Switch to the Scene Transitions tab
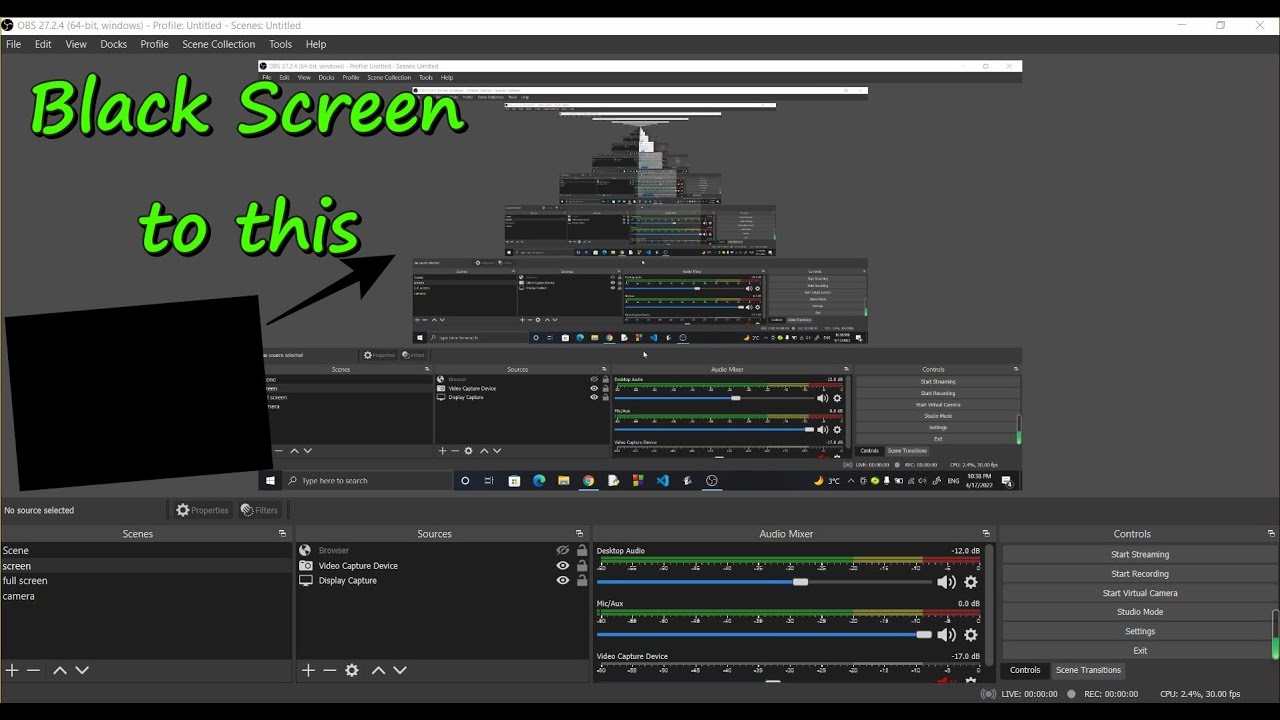Screen dimensions: 1280x720 click(1088, 670)
